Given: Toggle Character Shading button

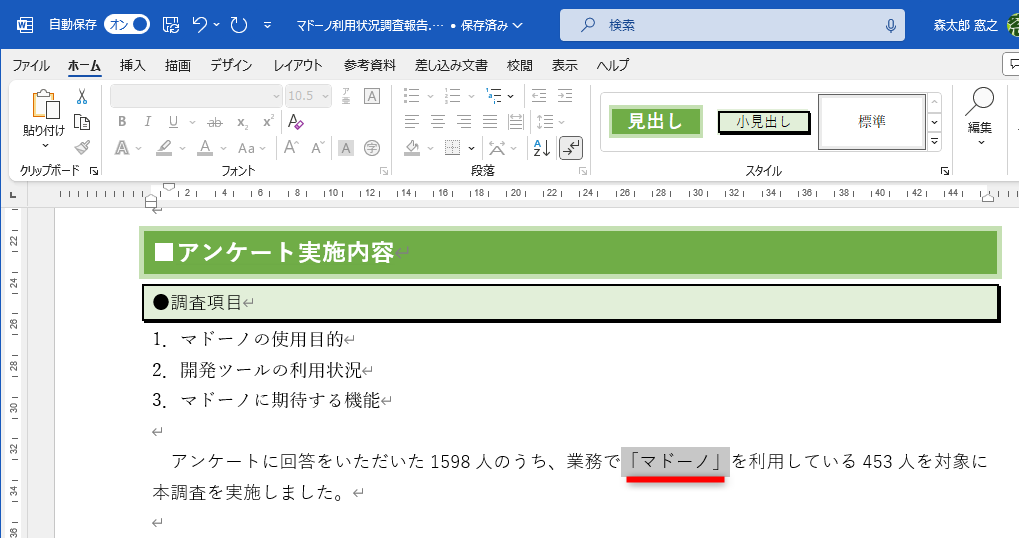Looking at the screenshot, I should 346,148.
